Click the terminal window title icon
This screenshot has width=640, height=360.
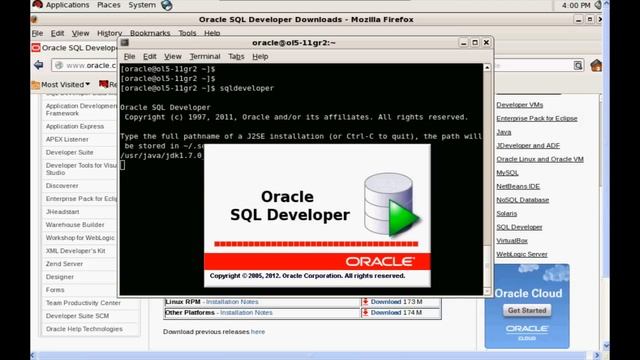click(125, 42)
